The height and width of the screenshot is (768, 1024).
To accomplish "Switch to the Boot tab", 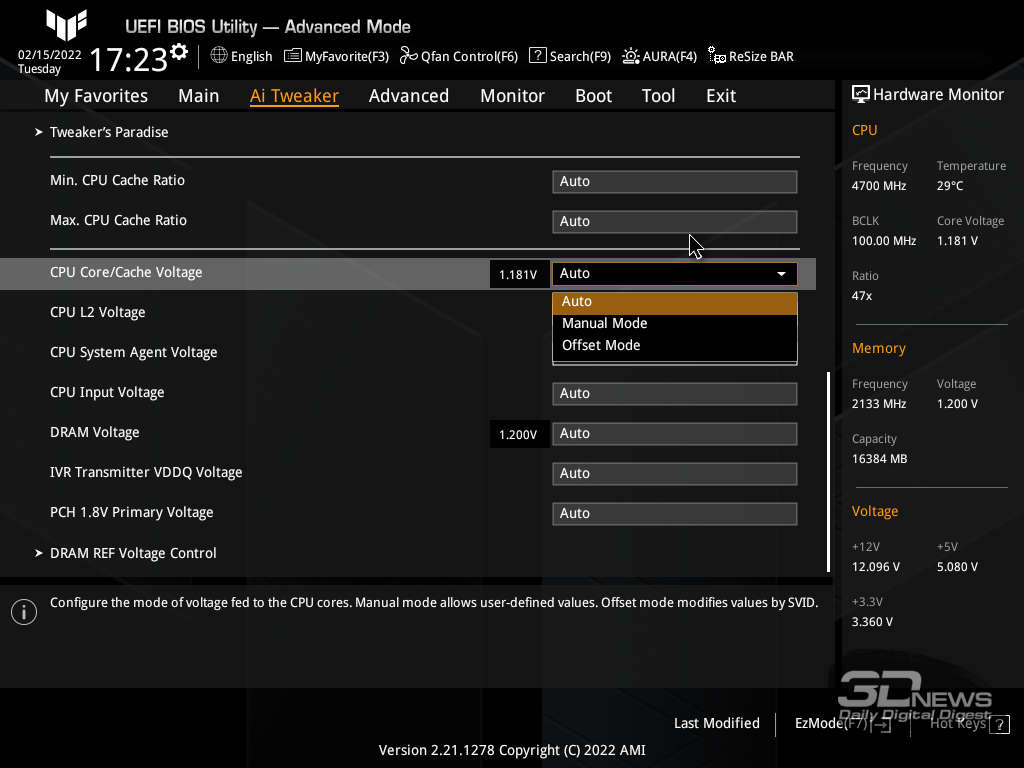I will coord(594,96).
